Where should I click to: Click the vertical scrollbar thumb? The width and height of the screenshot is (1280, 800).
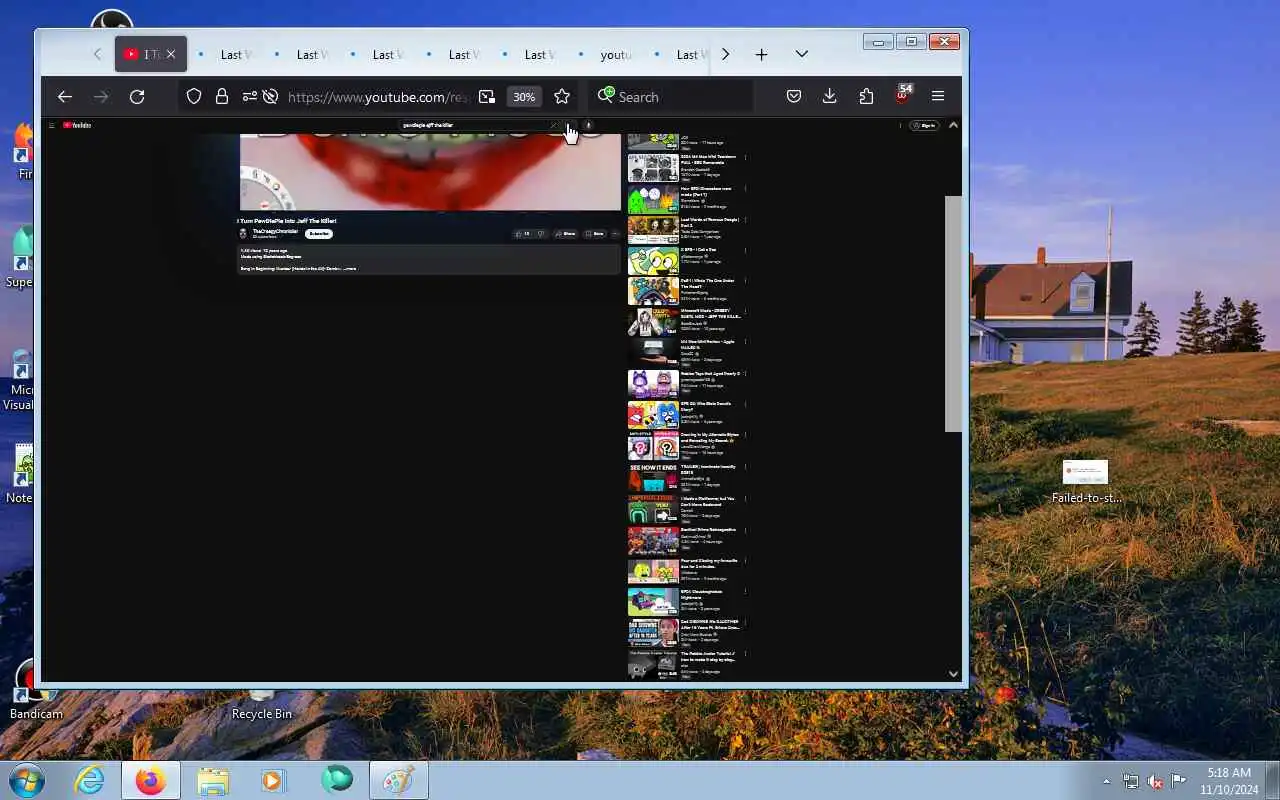(953, 313)
